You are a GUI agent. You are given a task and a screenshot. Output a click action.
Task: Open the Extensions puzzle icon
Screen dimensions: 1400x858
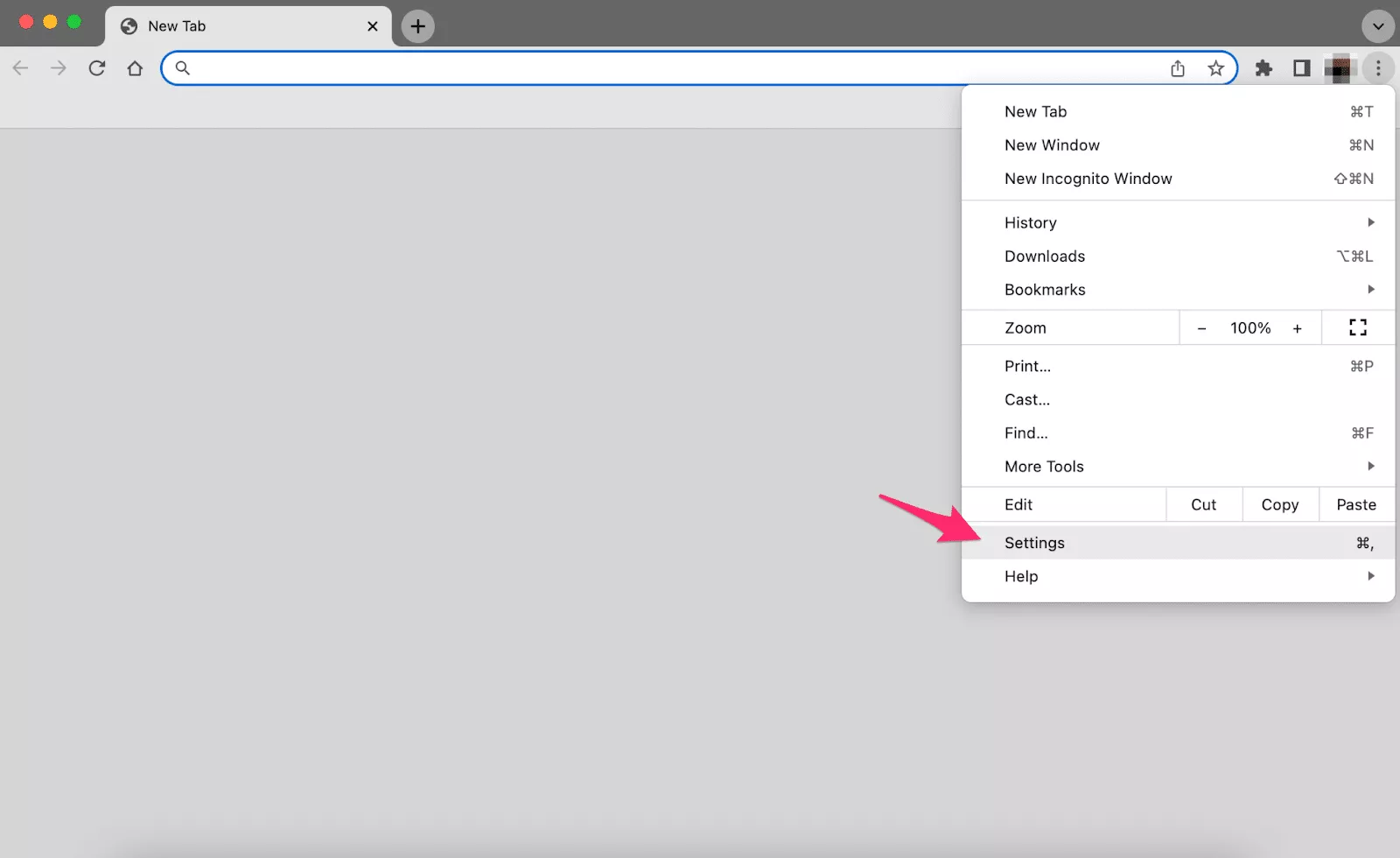[x=1263, y=68]
